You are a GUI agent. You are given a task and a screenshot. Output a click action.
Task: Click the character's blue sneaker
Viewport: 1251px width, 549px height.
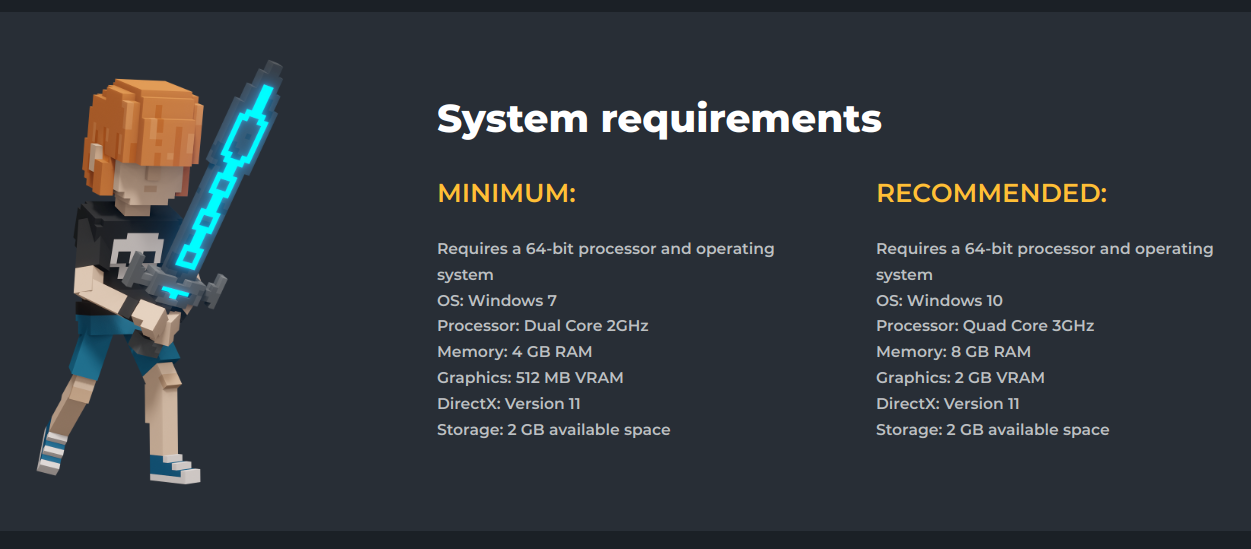pos(175,467)
